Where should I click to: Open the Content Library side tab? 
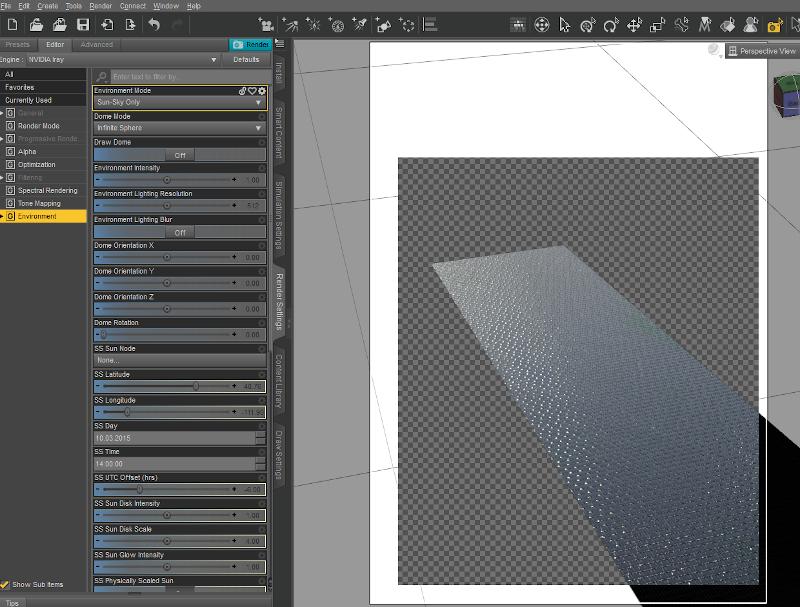pyautogui.click(x=279, y=381)
